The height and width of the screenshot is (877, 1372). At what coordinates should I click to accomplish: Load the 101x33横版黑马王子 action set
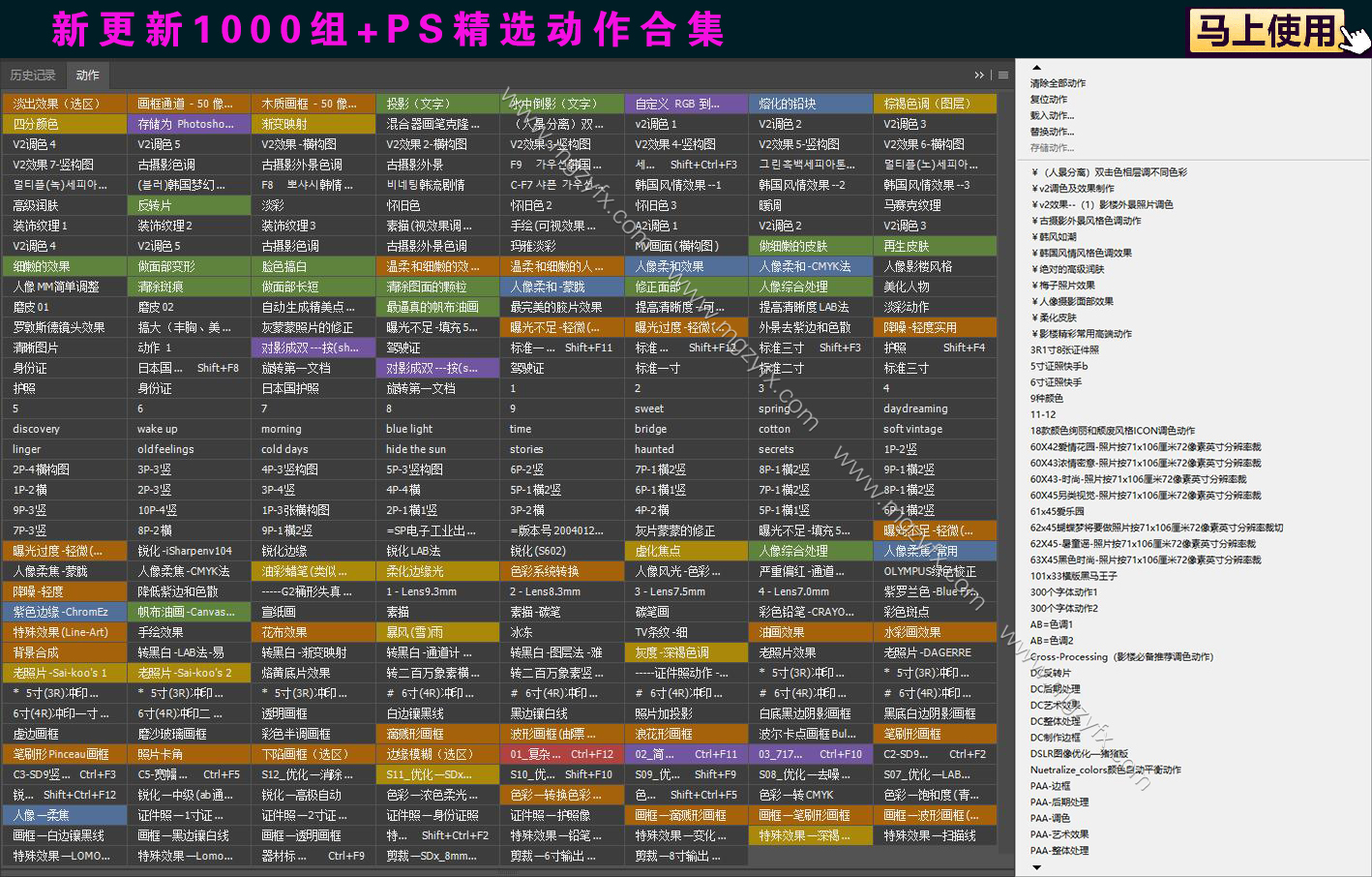pyautogui.click(x=1074, y=576)
